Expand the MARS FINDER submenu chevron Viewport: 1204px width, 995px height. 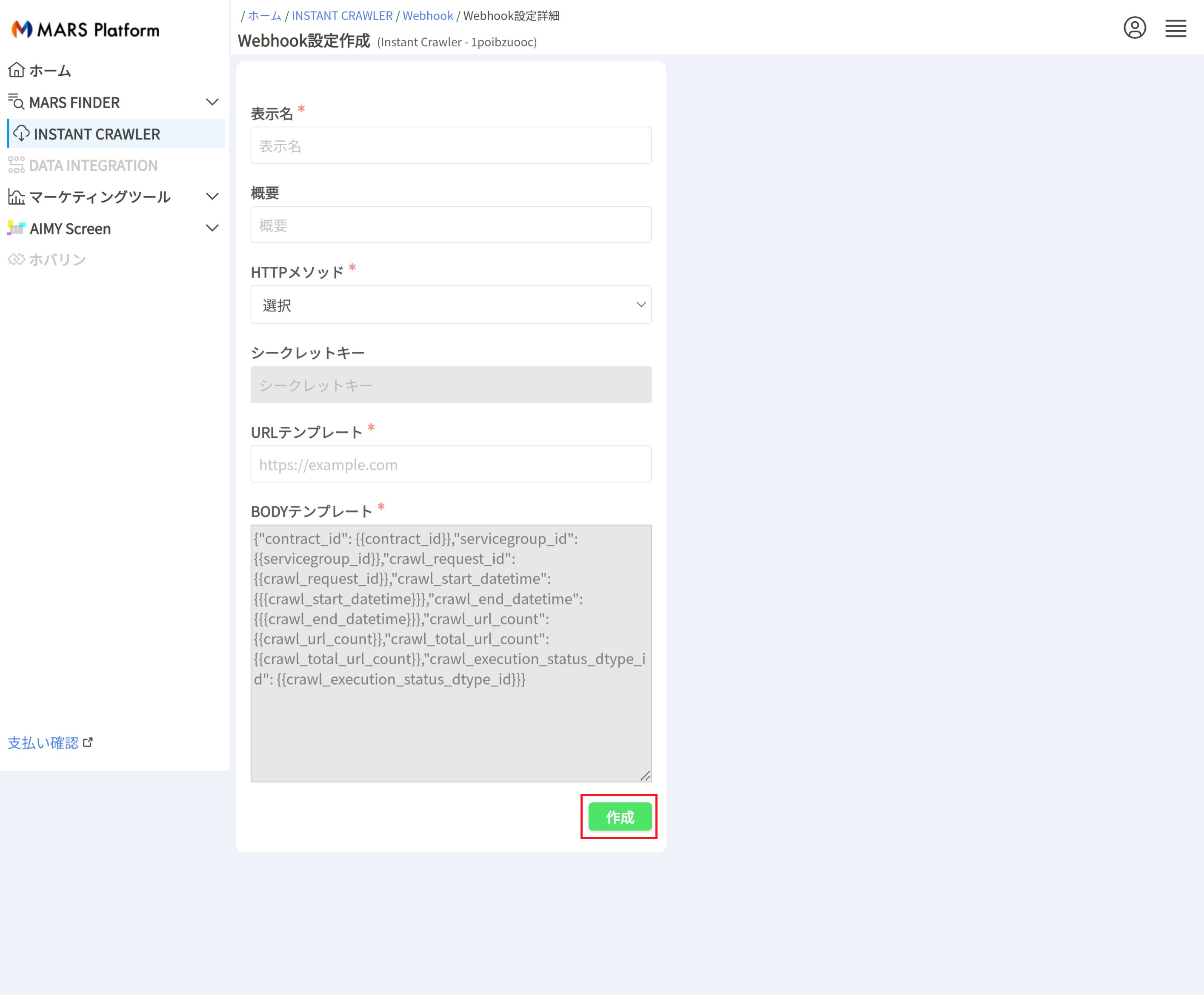click(x=212, y=102)
